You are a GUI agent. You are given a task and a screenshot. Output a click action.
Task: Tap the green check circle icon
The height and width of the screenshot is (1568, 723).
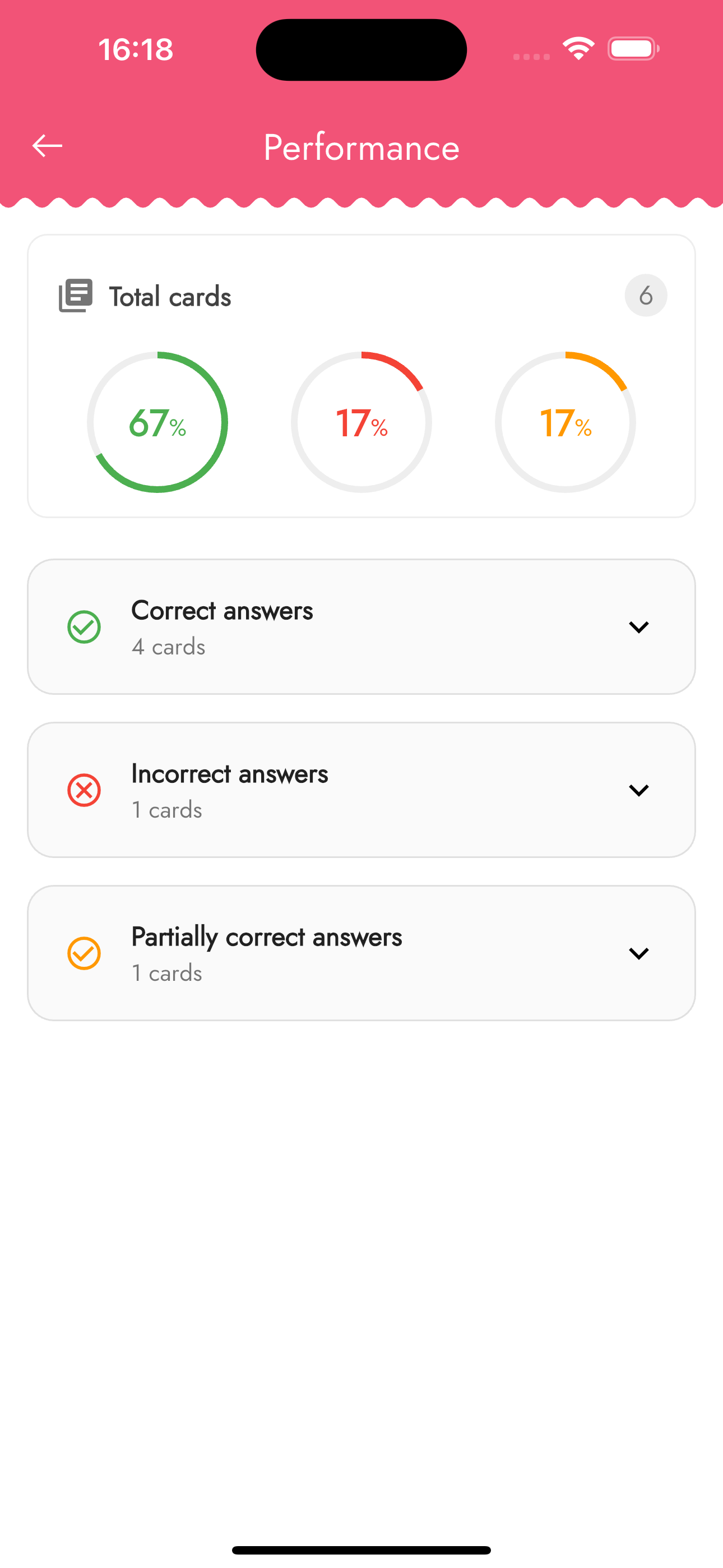pyautogui.click(x=84, y=627)
